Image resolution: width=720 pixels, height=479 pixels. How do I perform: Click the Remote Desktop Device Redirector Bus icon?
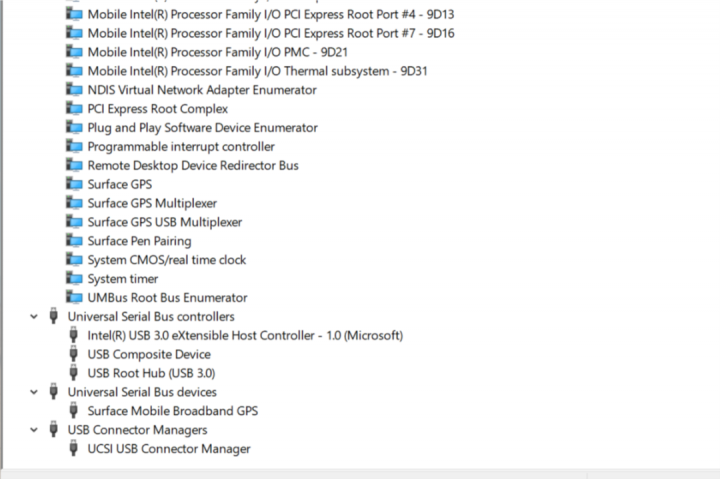[74, 165]
